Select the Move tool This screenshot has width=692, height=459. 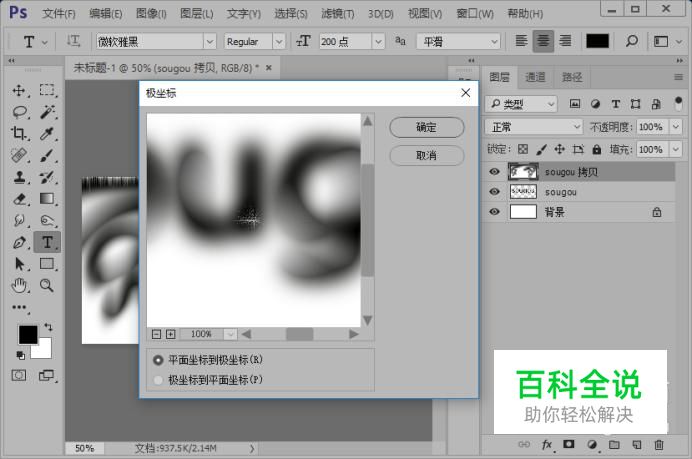click(19, 90)
